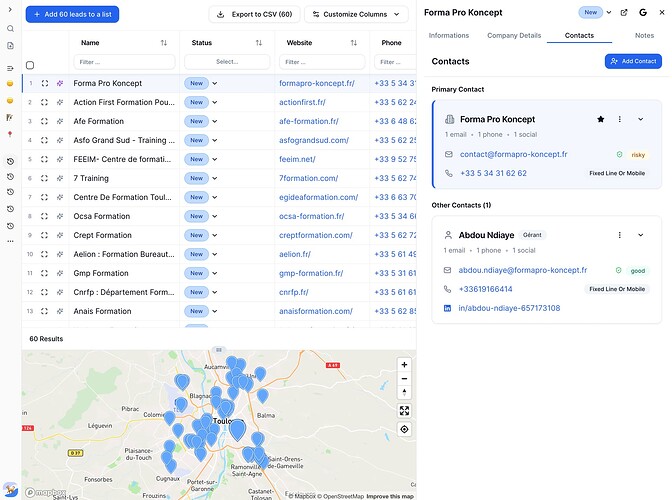Open LinkedIn profile in/abdou-ndiaye-657173108

pyautogui.click(x=509, y=308)
